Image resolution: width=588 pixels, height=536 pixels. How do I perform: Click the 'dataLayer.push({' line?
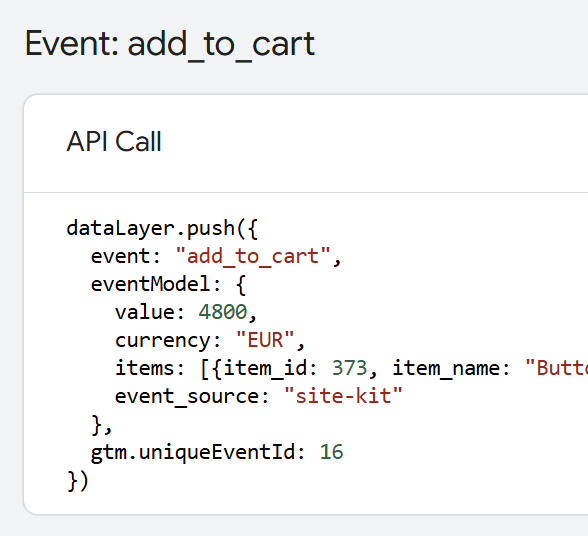point(162,228)
